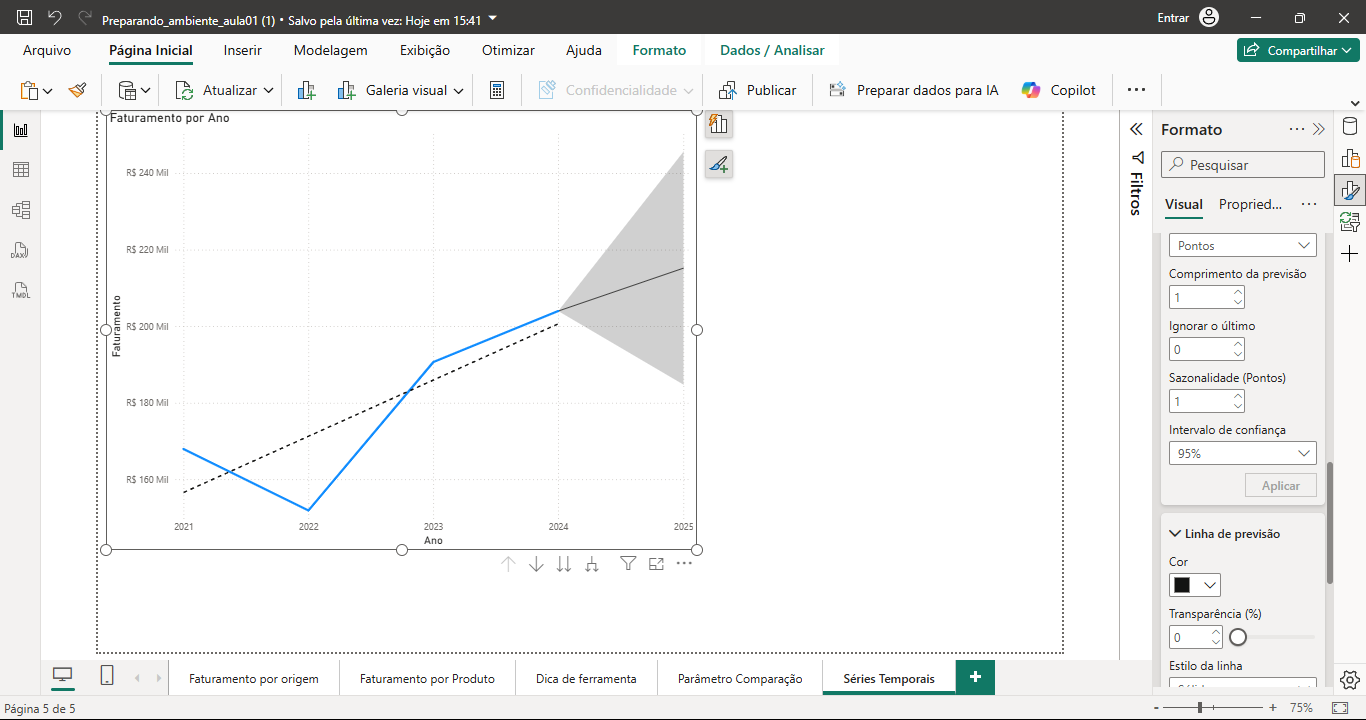1366x720 pixels.
Task: Open the quick measure calculator icon
Action: coord(497,90)
